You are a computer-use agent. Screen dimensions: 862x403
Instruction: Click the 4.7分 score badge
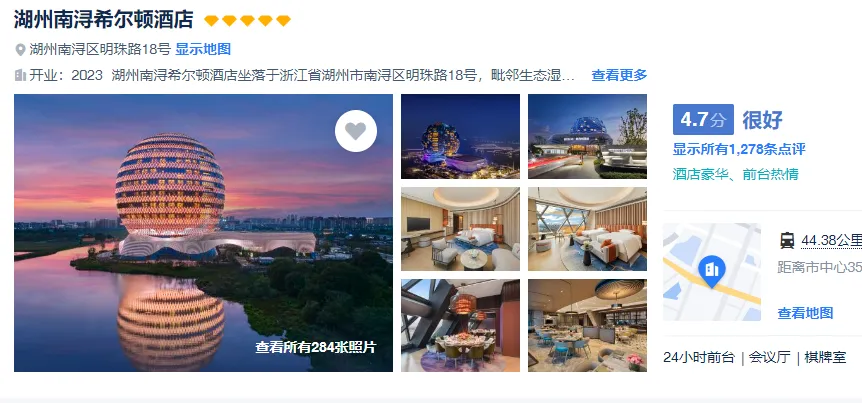coord(703,119)
